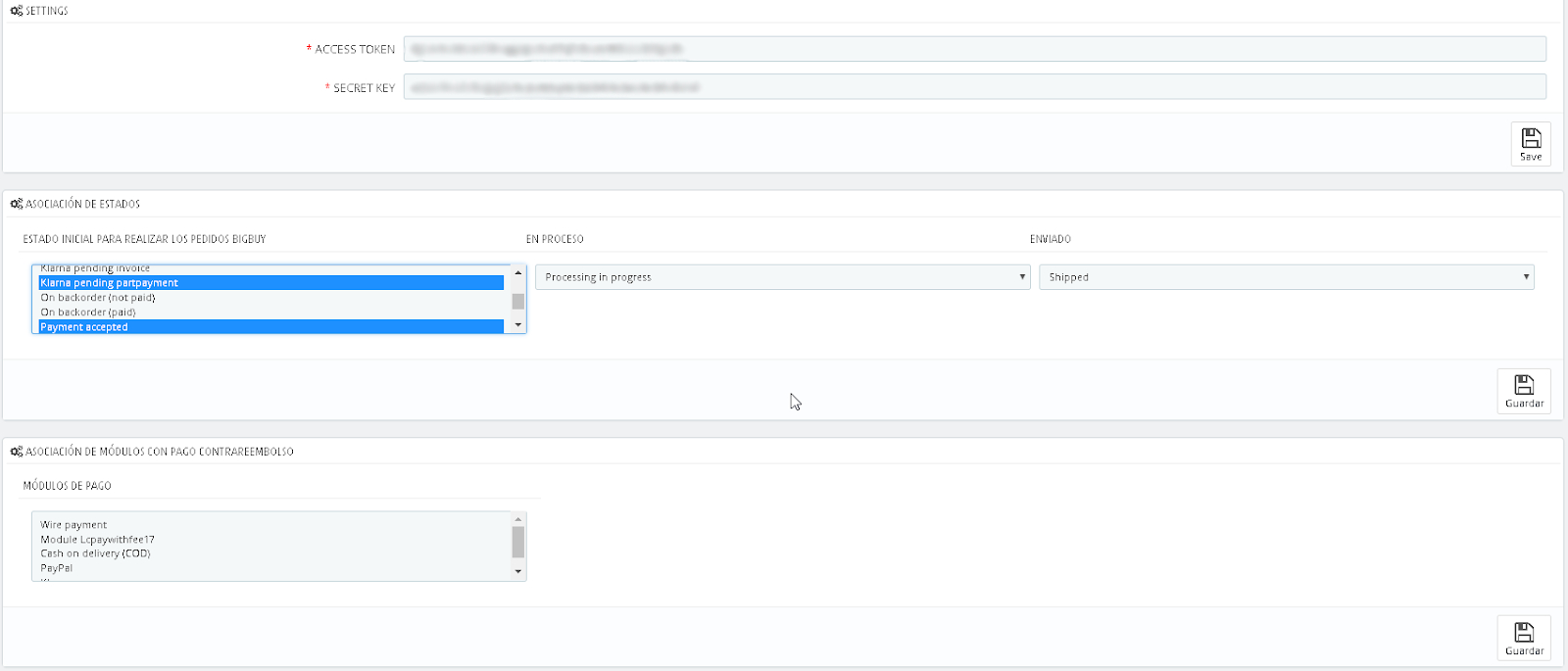Click Guardar icon in Asociación de Estados section
The image size is (1568, 671).
tap(1524, 385)
